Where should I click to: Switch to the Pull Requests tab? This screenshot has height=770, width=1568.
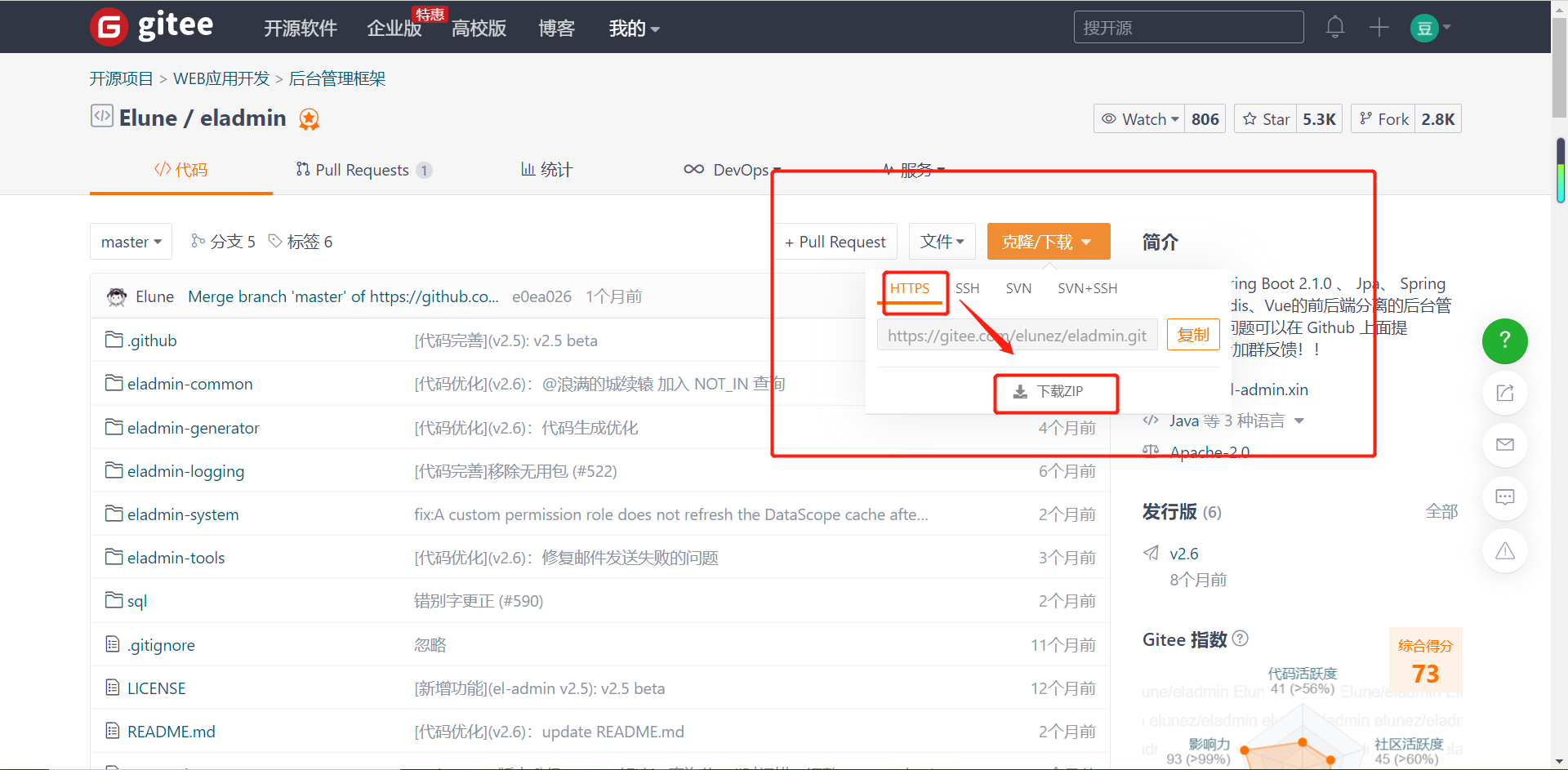[363, 170]
